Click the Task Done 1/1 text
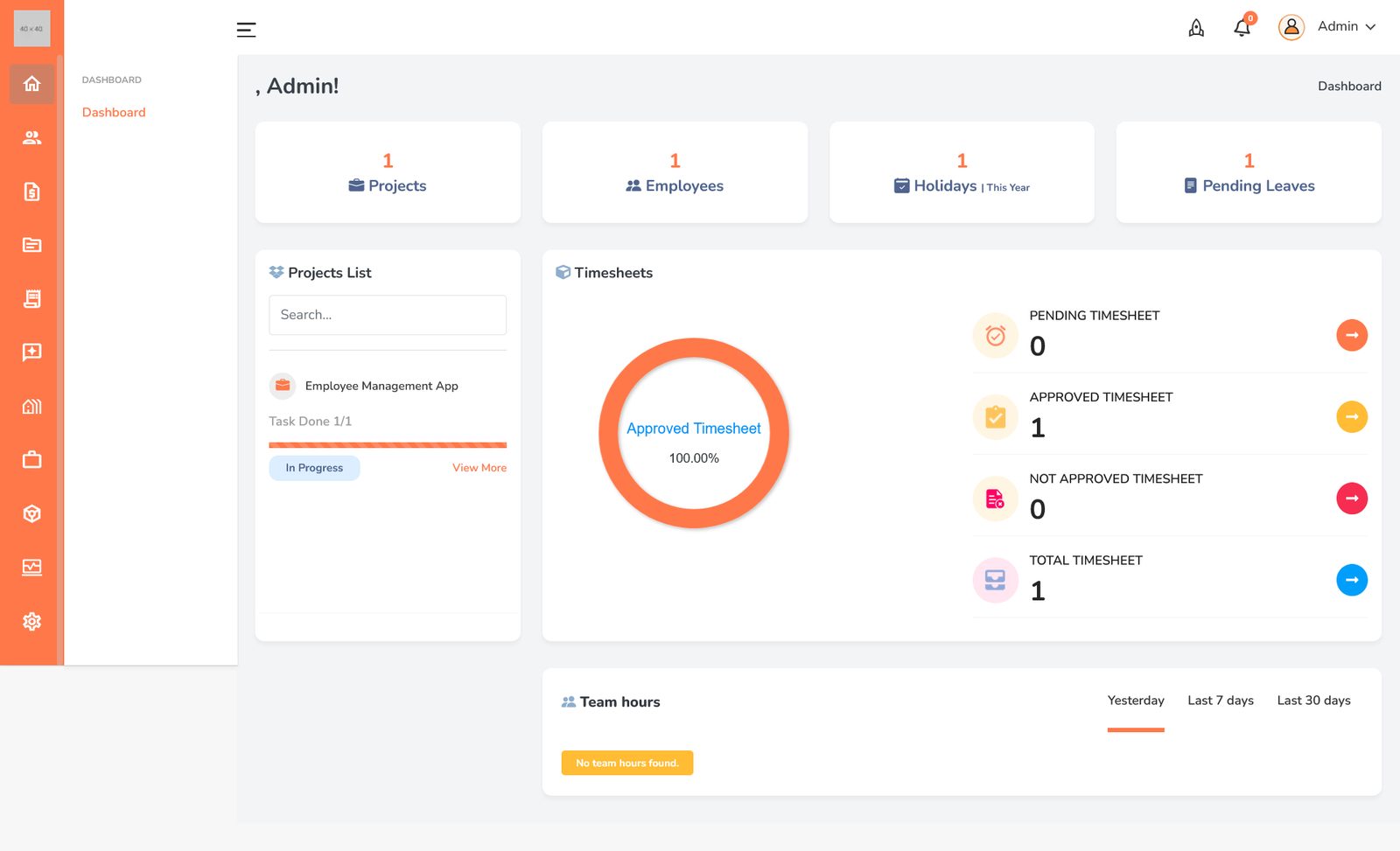This screenshot has width=1400, height=851. click(310, 422)
